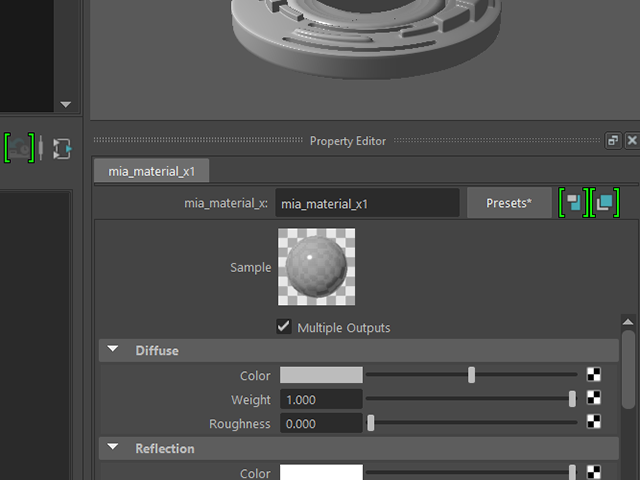Open the Diffuse Color swatch picker
This screenshot has width=640, height=480.
pos(321,375)
